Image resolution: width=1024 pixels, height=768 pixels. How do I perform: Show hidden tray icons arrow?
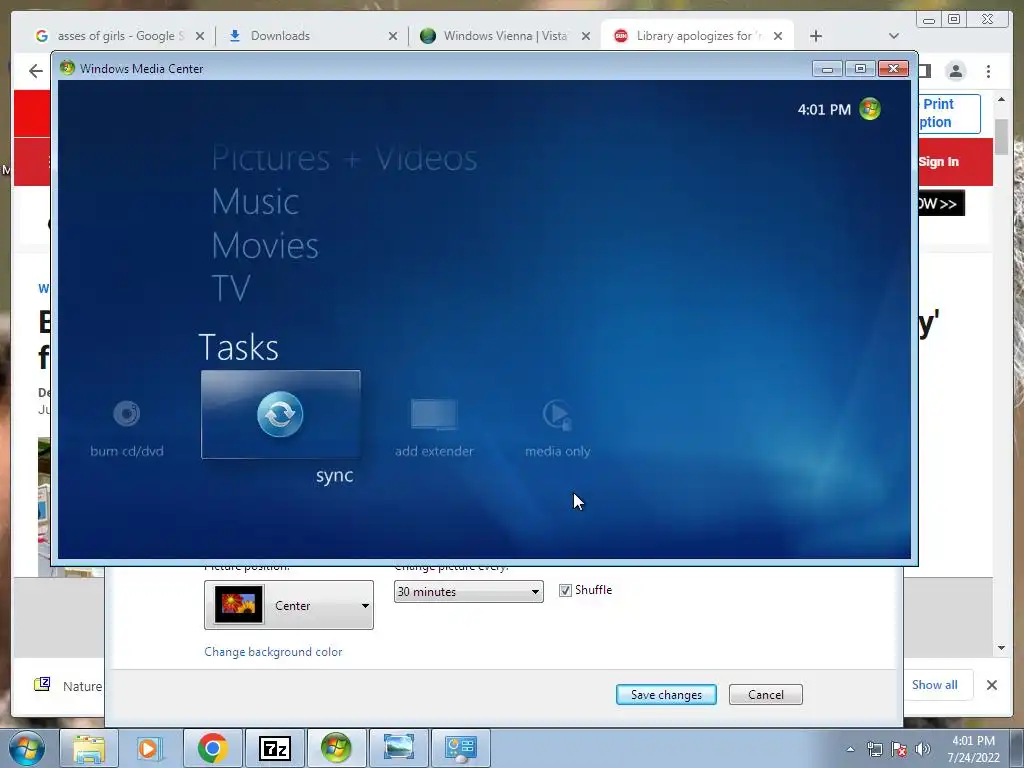(850, 749)
